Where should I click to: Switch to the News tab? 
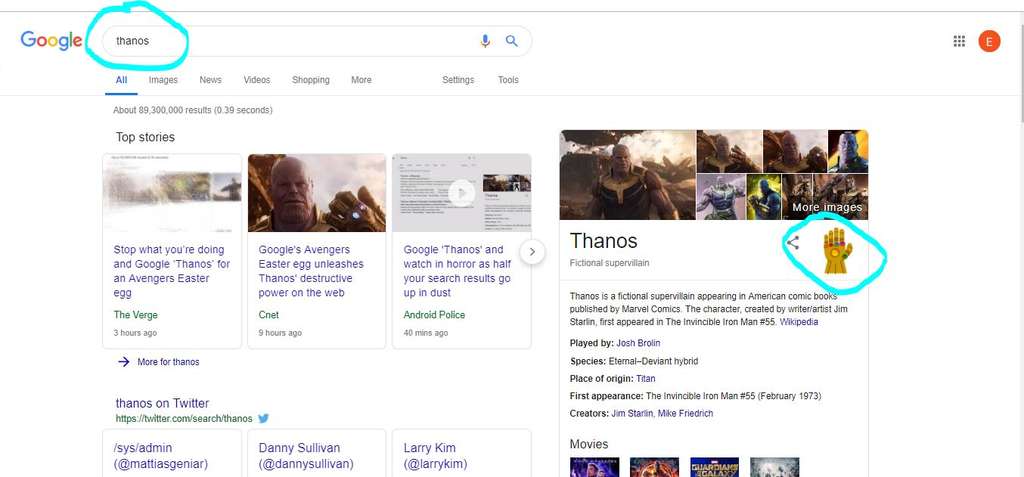tap(210, 80)
